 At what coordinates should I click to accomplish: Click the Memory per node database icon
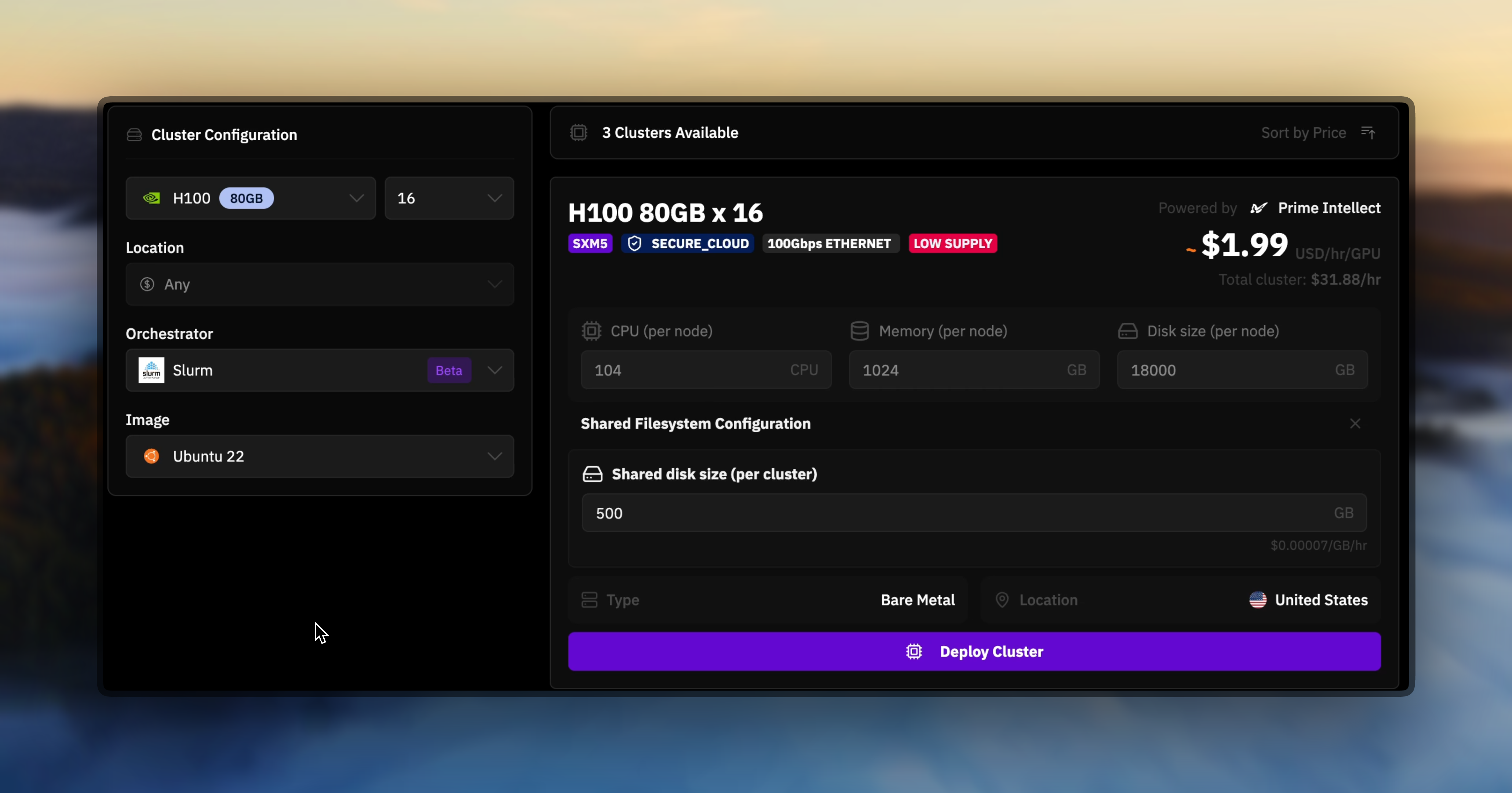pos(860,331)
